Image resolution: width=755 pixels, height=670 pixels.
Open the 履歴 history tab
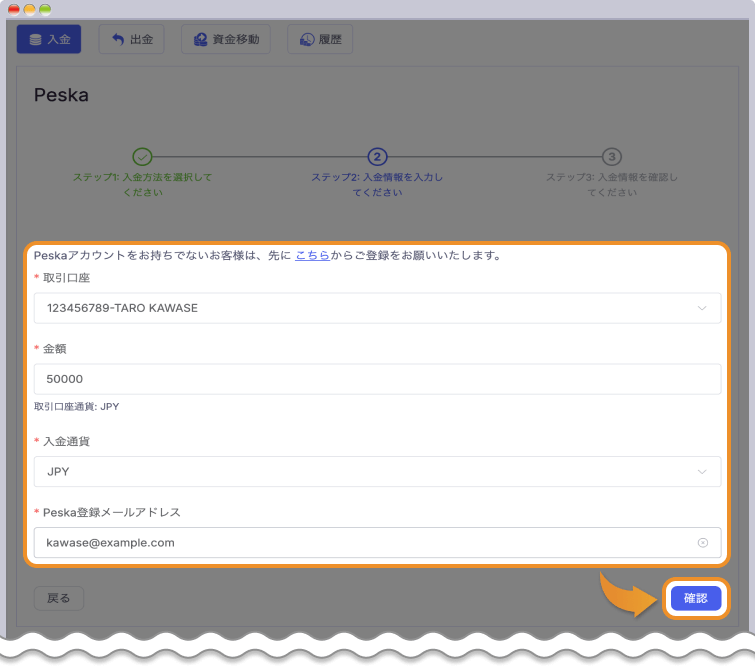320,39
